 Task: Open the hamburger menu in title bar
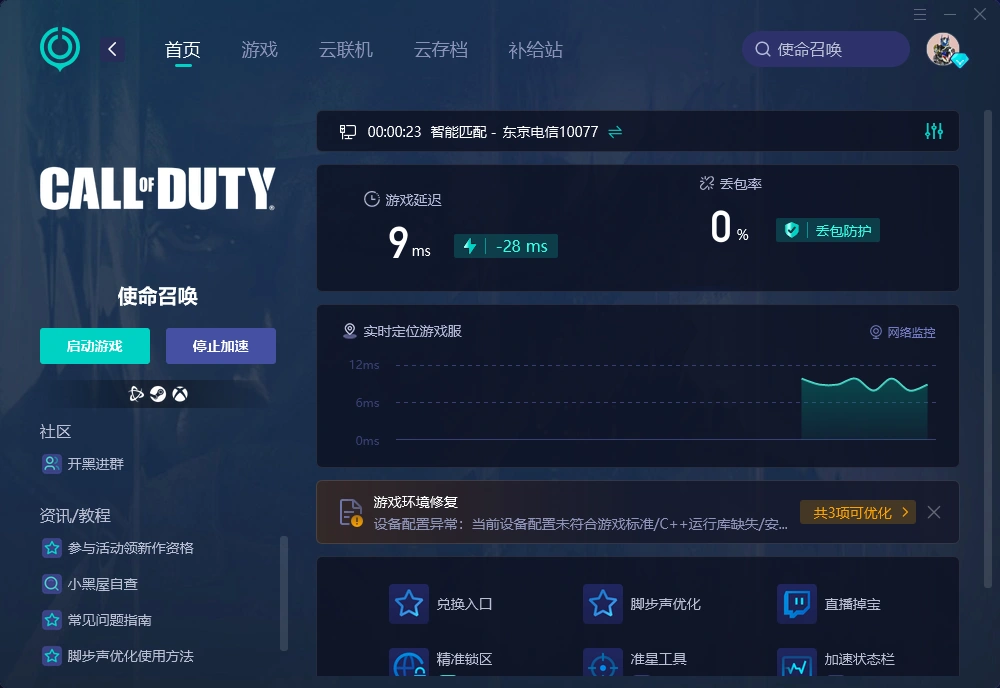pyautogui.click(x=920, y=14)
